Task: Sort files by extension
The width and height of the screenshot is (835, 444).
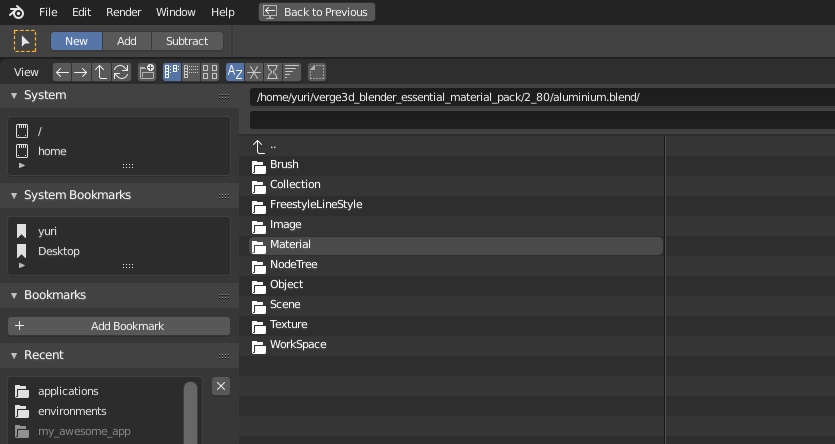Action: pos(254,72)
